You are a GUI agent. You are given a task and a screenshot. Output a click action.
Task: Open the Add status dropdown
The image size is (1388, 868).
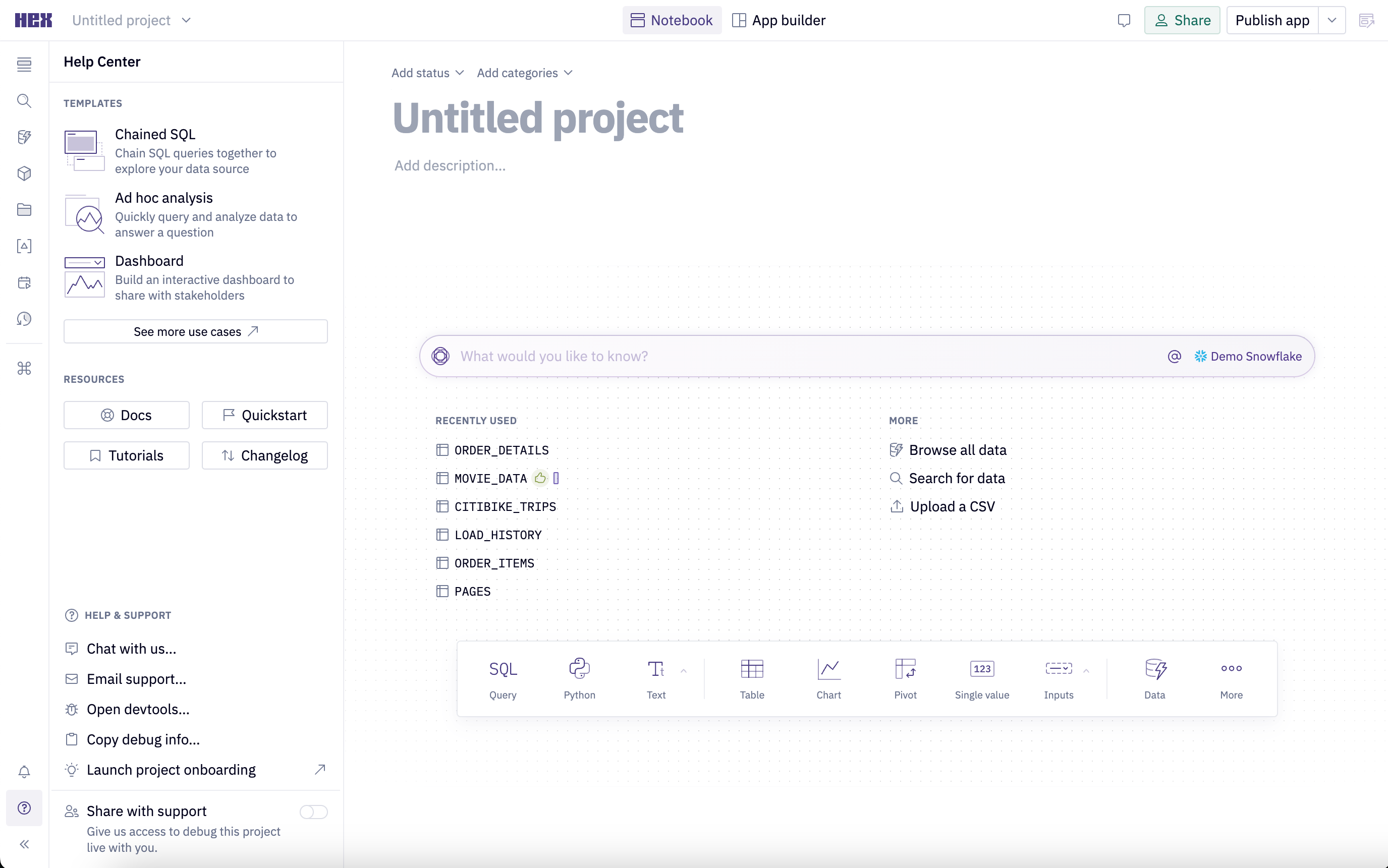427,73
